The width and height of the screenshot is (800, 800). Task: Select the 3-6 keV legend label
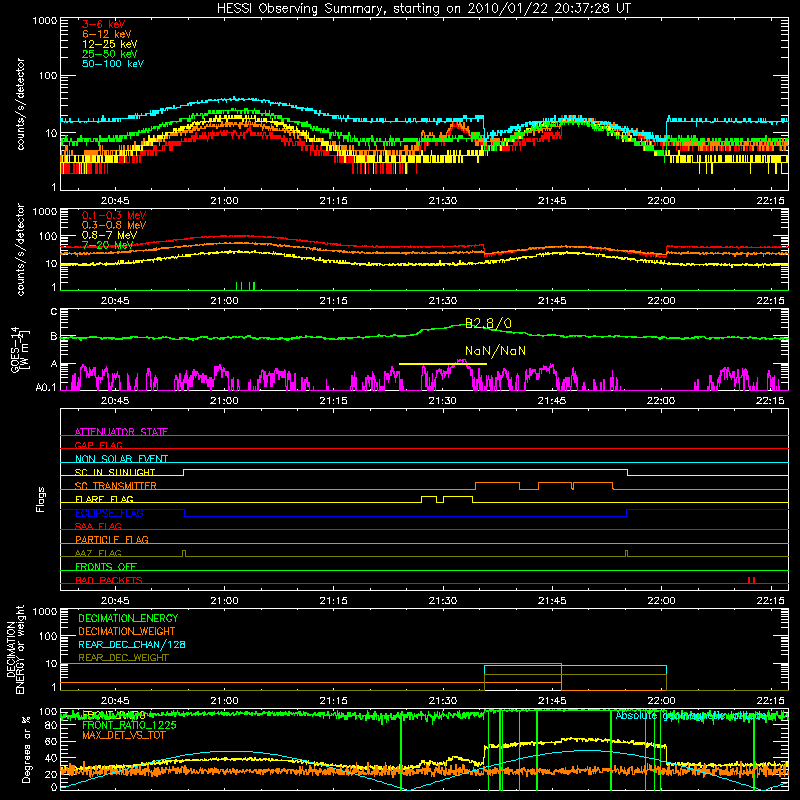pos(104,24)
